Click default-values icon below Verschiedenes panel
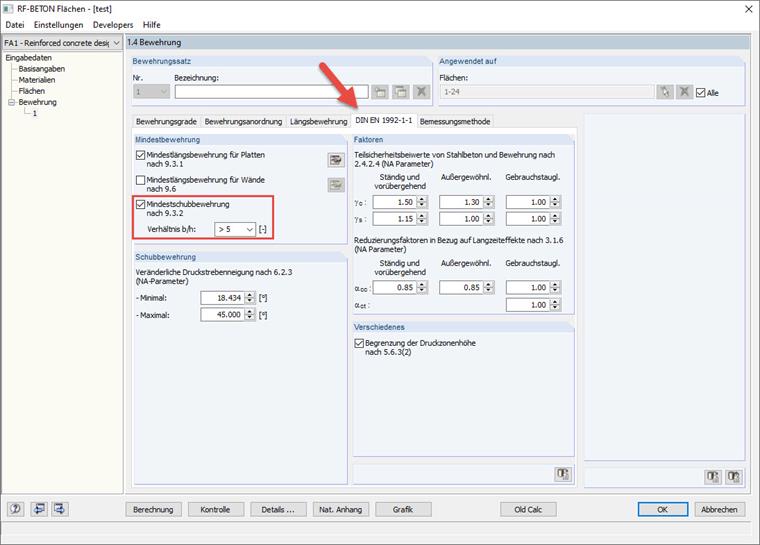The image size is (760, 545). [563, 474]
